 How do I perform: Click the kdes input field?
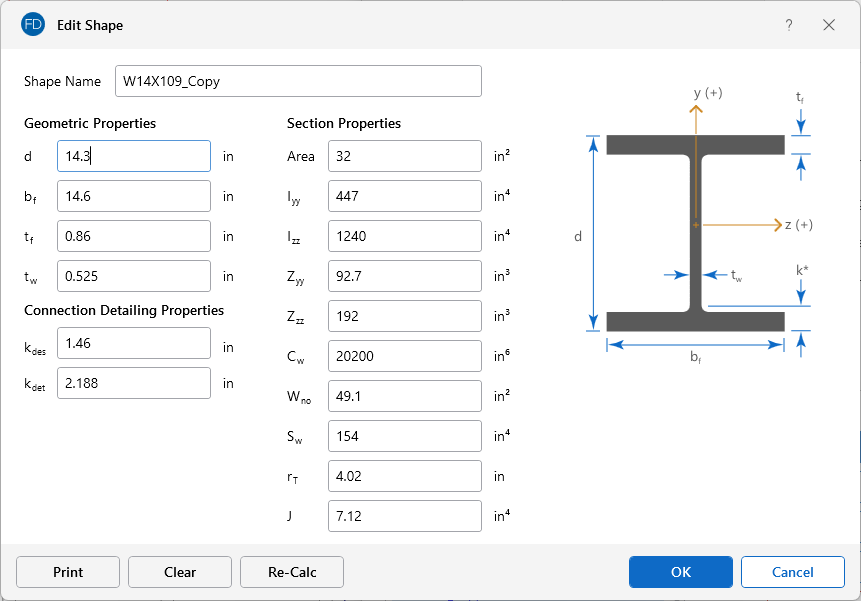(134, 343)
